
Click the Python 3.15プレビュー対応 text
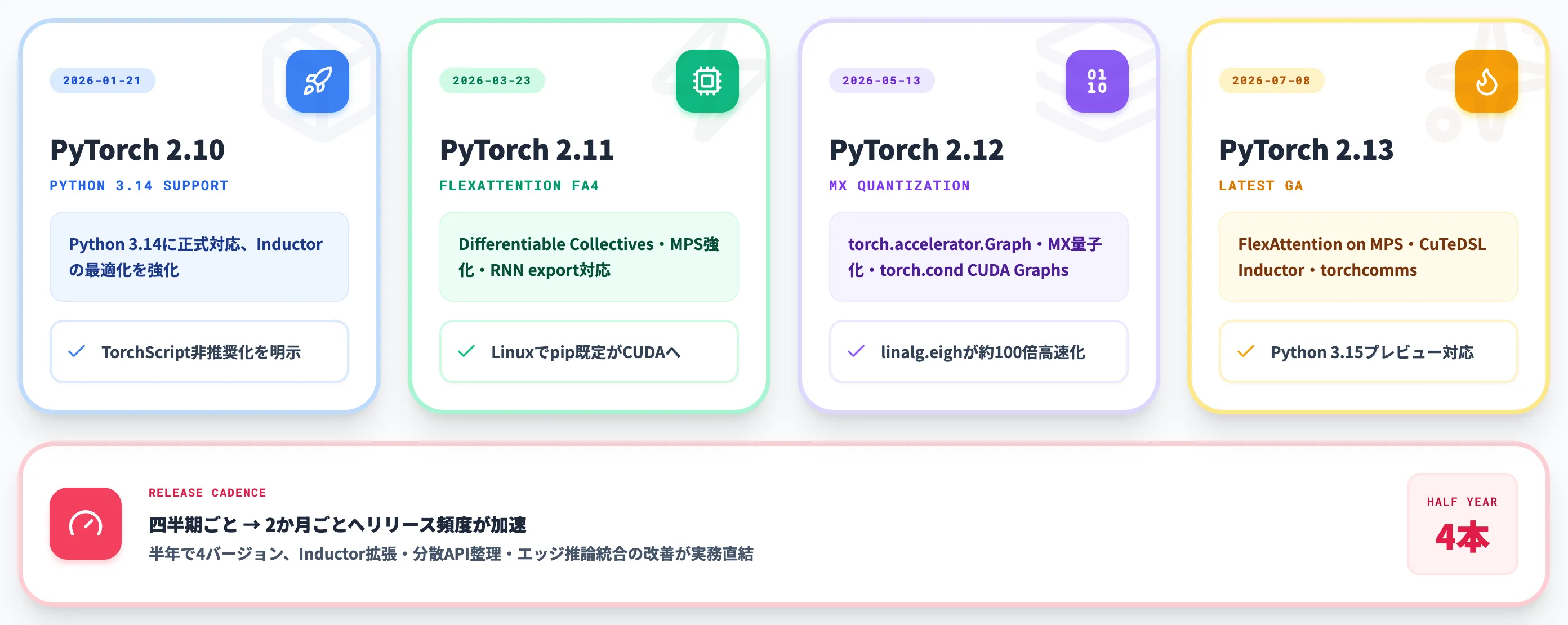click(1372, 352)
